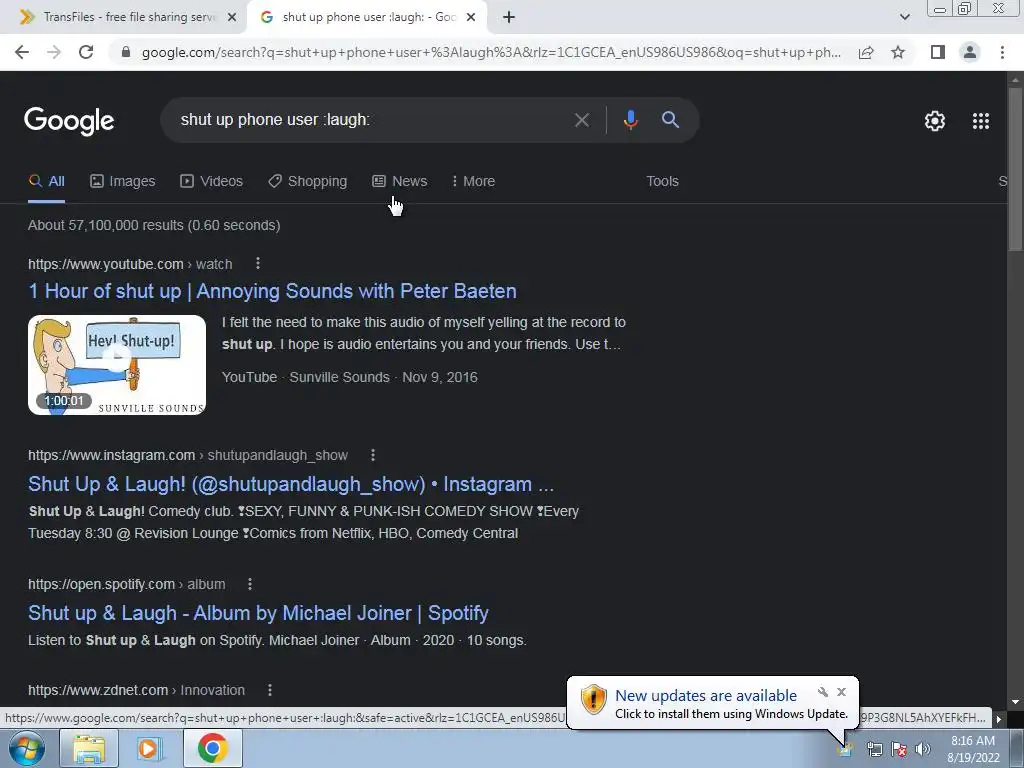
Task: Open update notification options wrench
Action: 822,692
